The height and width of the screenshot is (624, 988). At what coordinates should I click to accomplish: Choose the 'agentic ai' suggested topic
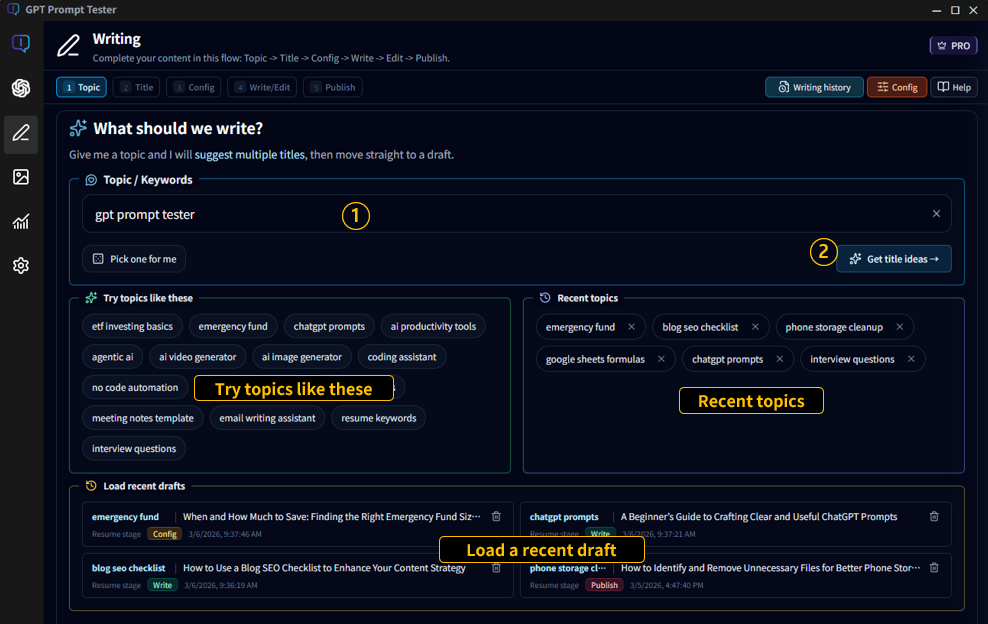pyautogui.click(x=112, y=357)
